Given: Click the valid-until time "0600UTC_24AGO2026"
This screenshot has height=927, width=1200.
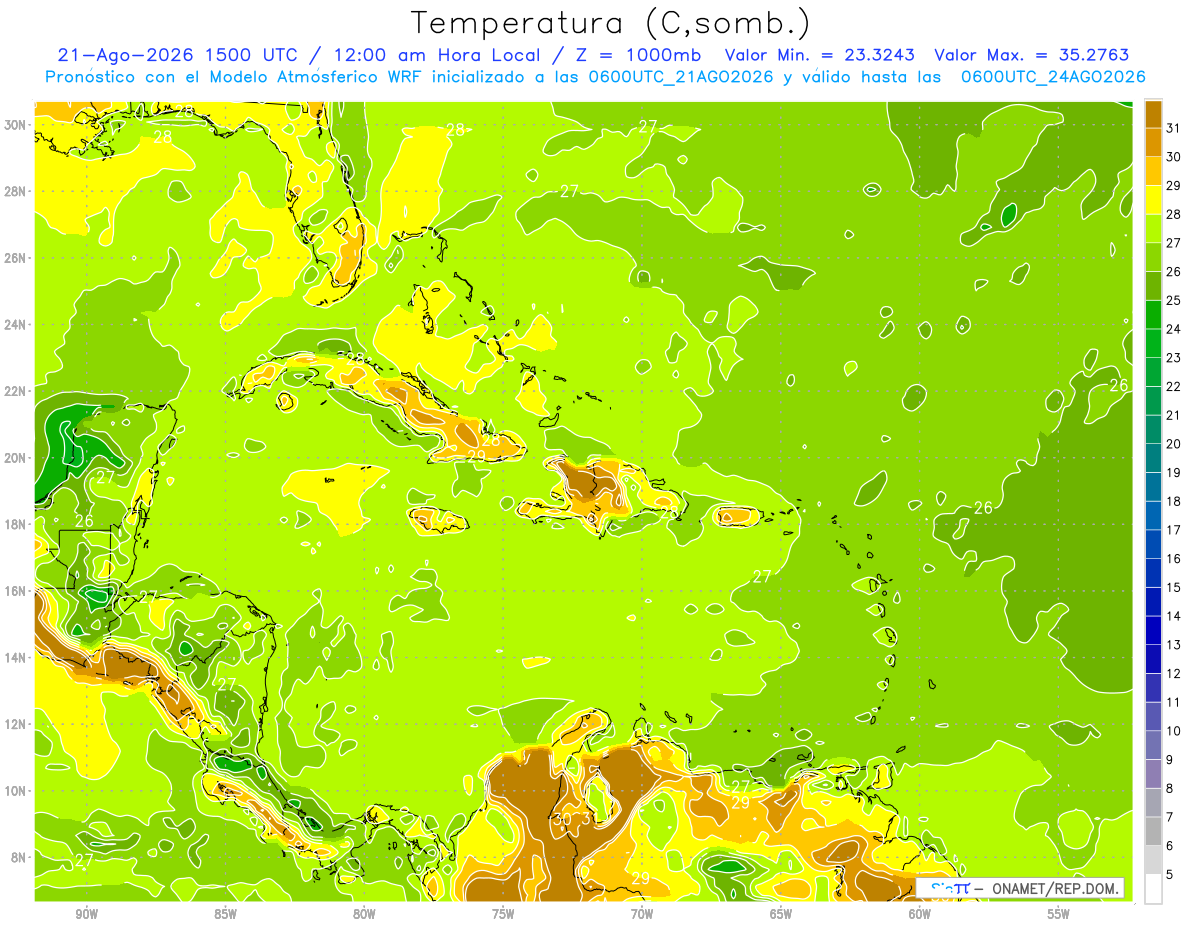Looking at the screenshot, I should click(1053, 77).
